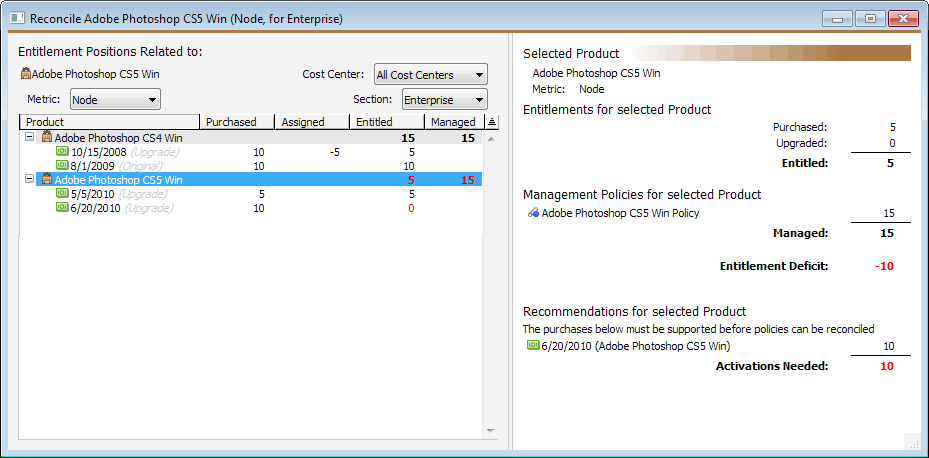Screen dimensions: 929x458
Task: Click the scroll down arrow in the list
Action: [x=490, y=431]
